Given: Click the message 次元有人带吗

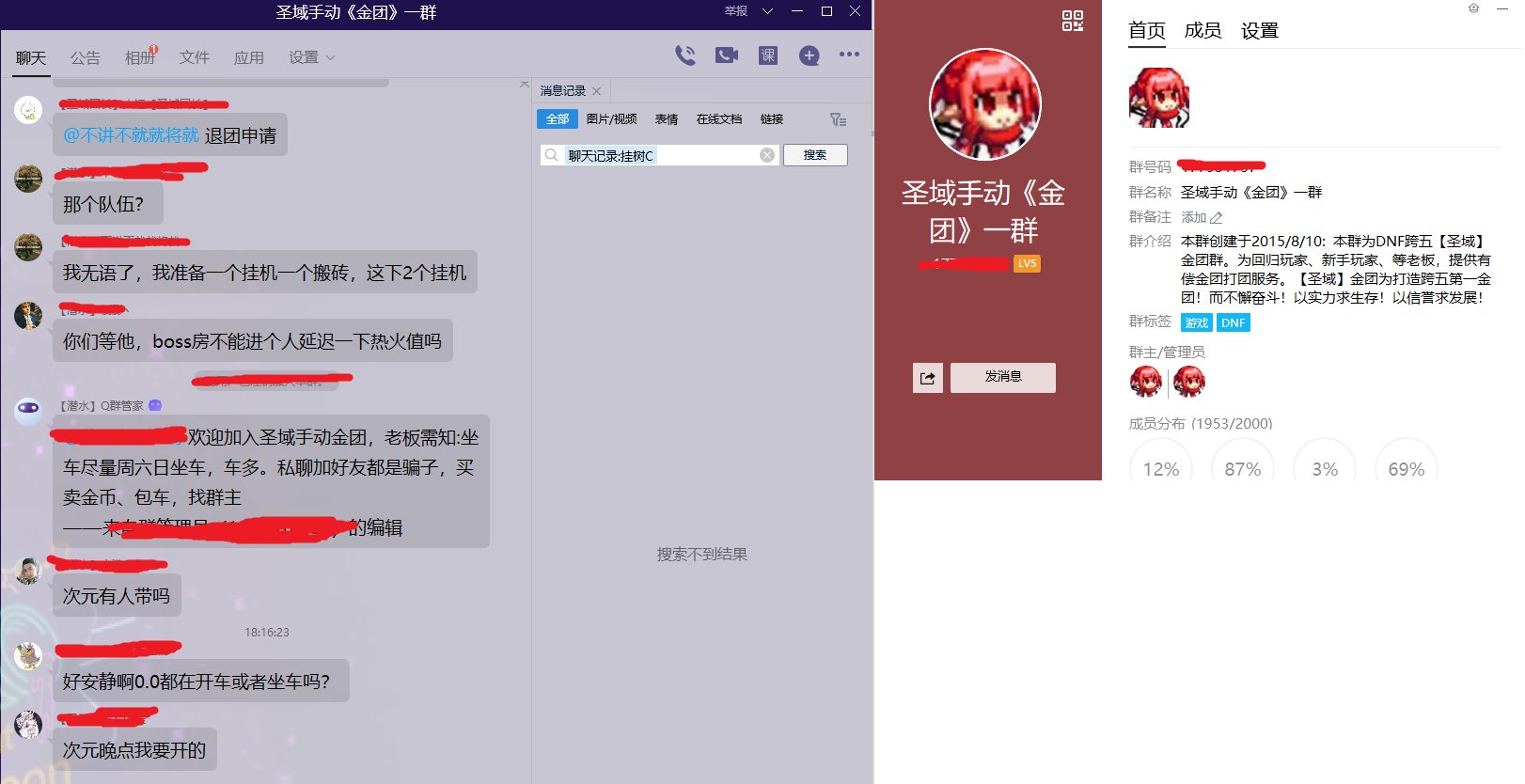Looking at the screenshot, I should 117,596.
